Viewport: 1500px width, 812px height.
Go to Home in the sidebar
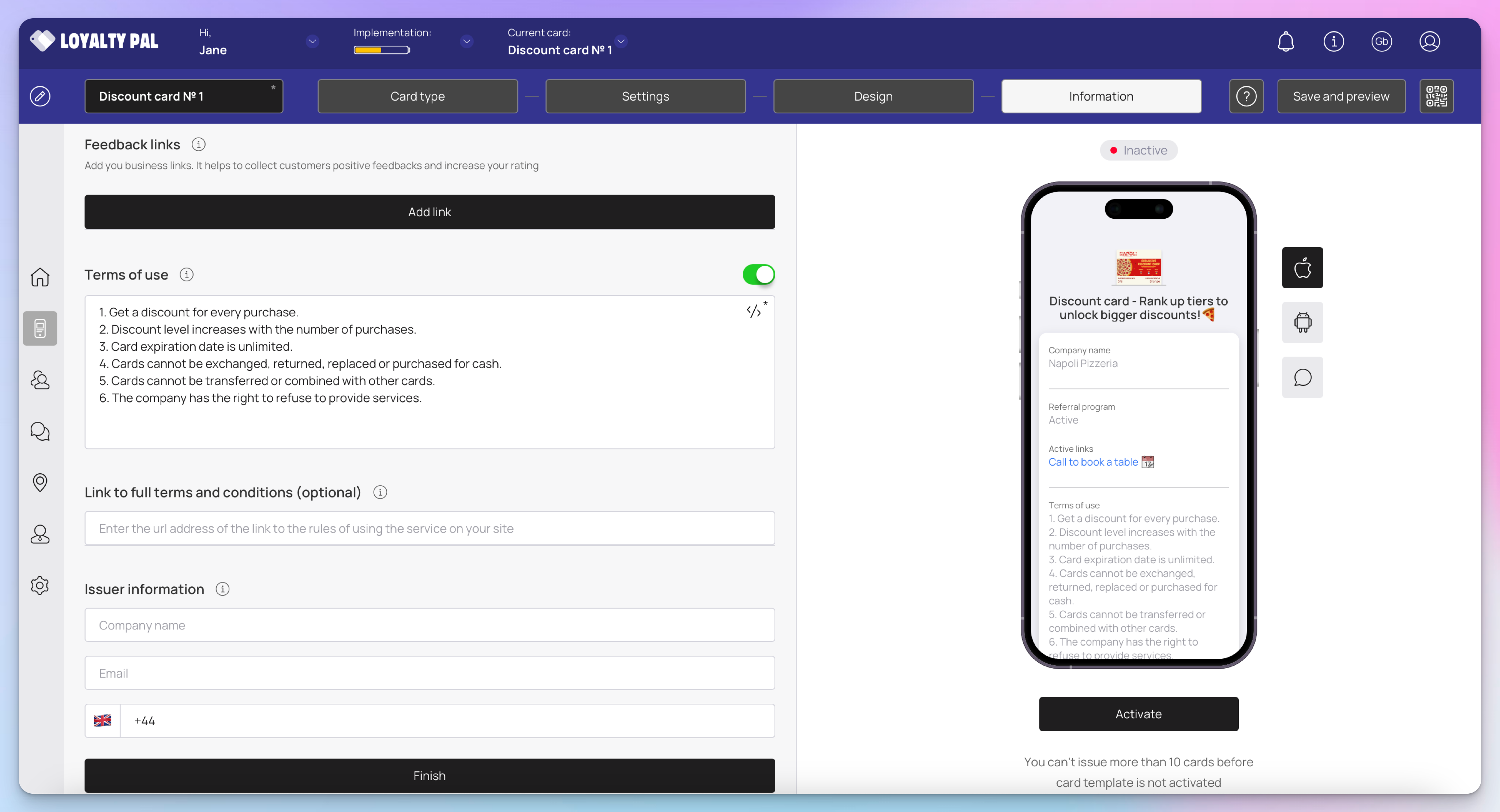[x=40, y=277]
